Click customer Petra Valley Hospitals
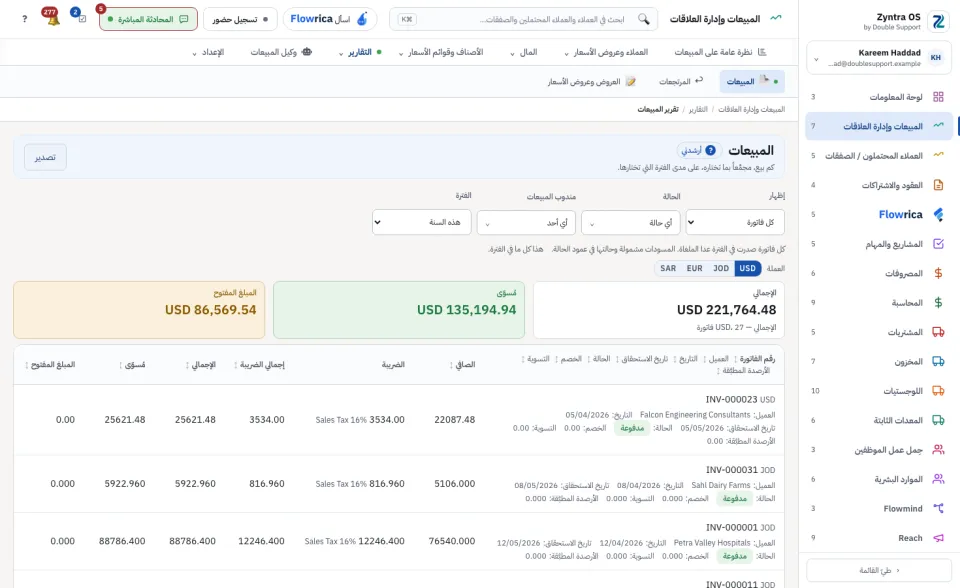The width and height of the screenshot is (960, 588). (x=711, y=543)
